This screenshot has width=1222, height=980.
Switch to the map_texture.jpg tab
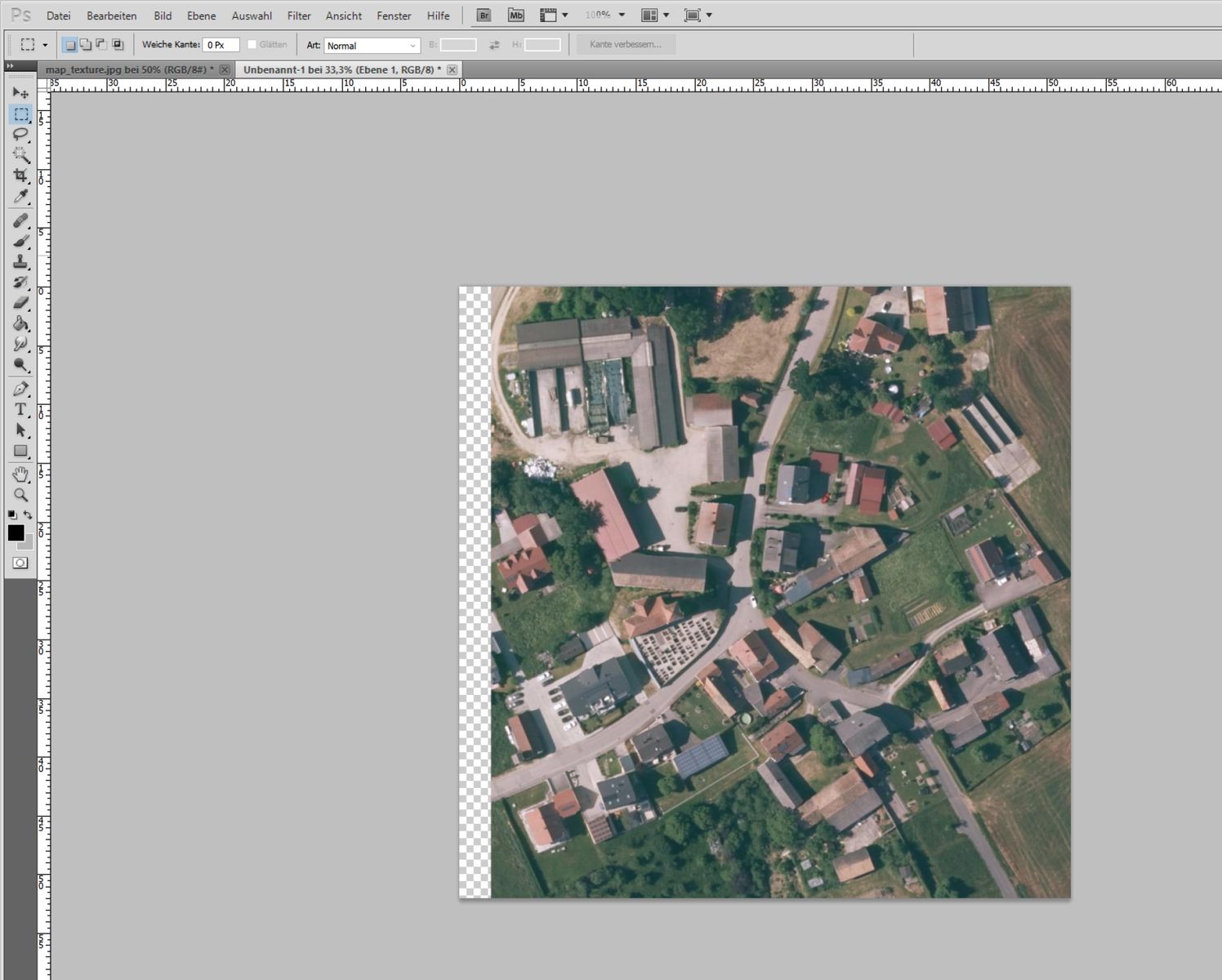coord(129,70)
